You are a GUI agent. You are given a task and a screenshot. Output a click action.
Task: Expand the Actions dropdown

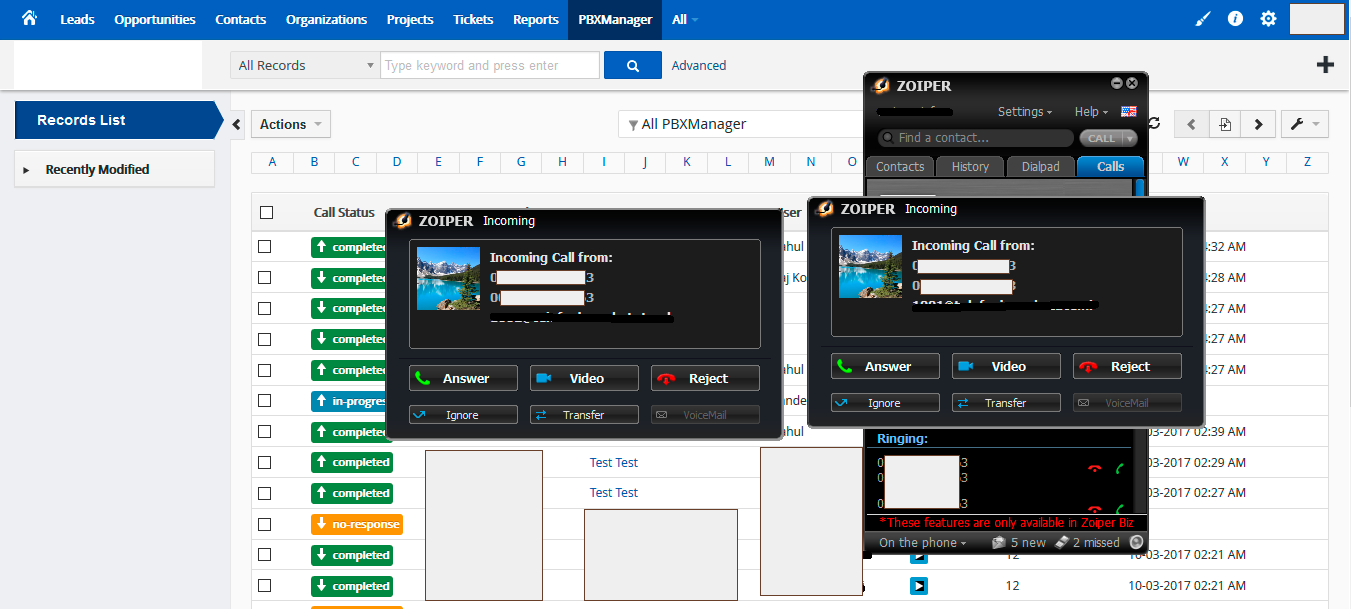(290, 123)
